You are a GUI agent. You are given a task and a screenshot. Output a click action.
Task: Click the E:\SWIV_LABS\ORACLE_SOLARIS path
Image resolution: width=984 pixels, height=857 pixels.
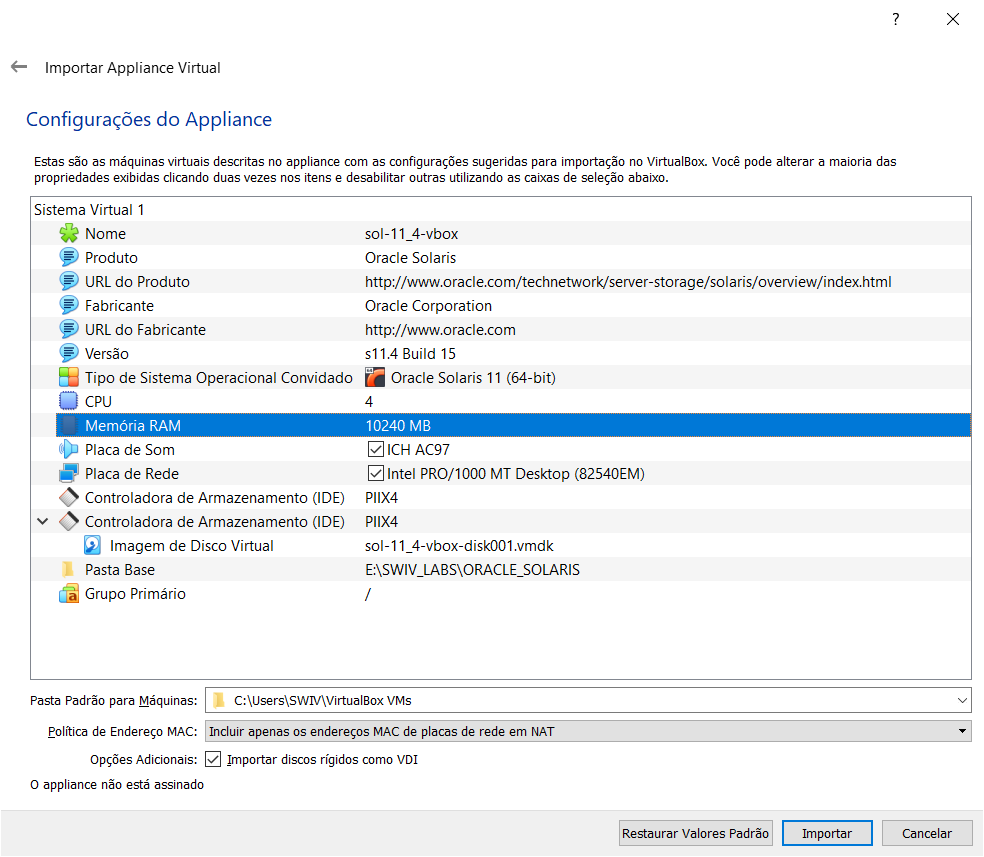473,570
